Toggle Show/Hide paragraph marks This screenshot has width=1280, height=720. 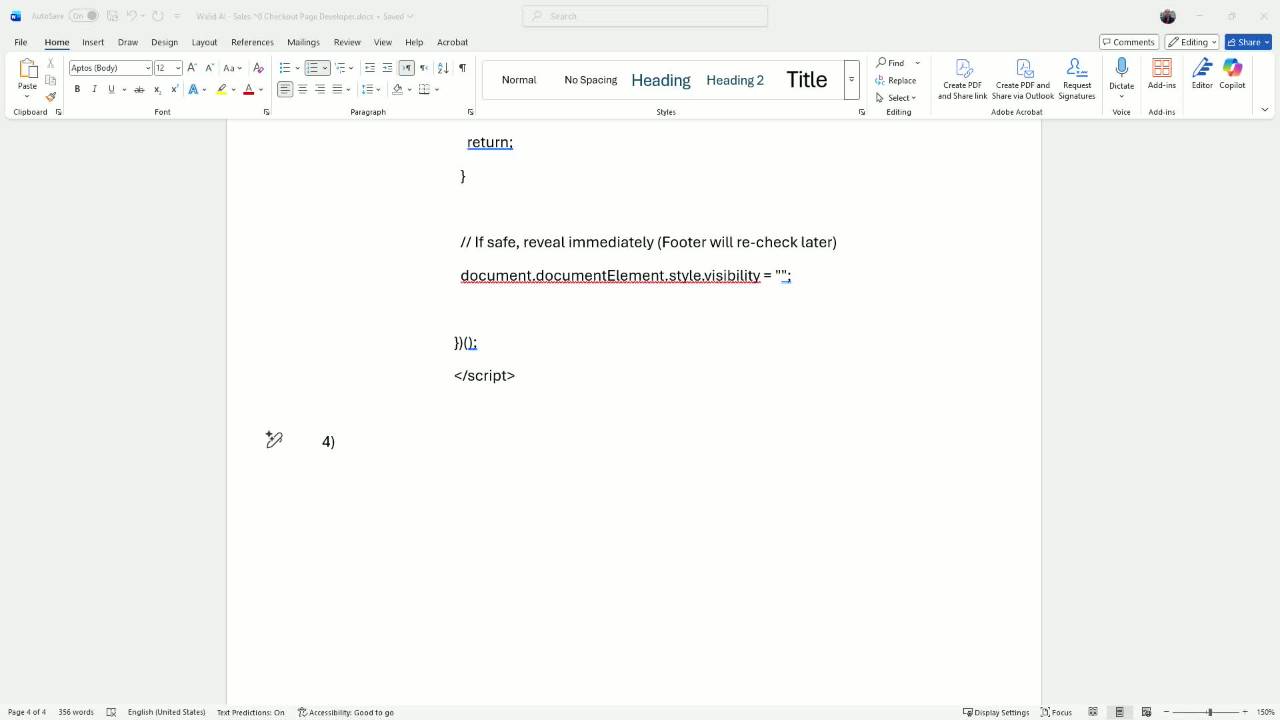click(462, 68)
